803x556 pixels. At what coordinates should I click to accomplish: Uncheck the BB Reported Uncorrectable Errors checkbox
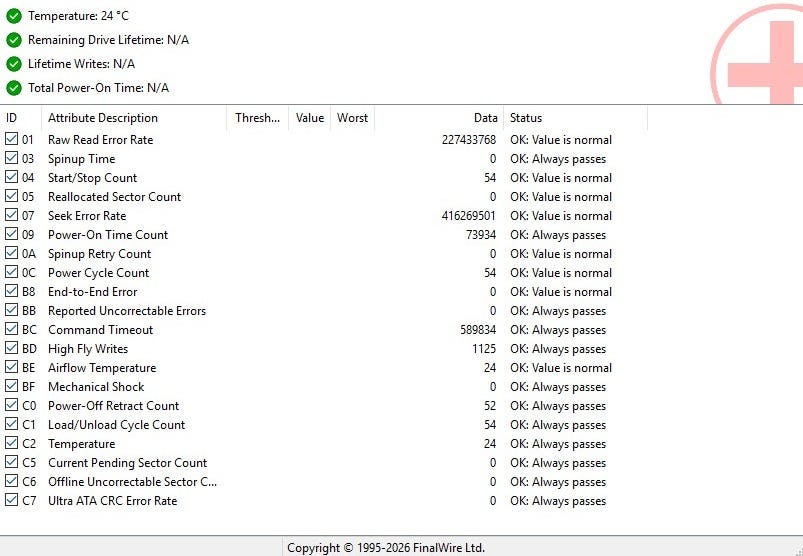pyautogui.click(x=11, y=310)
